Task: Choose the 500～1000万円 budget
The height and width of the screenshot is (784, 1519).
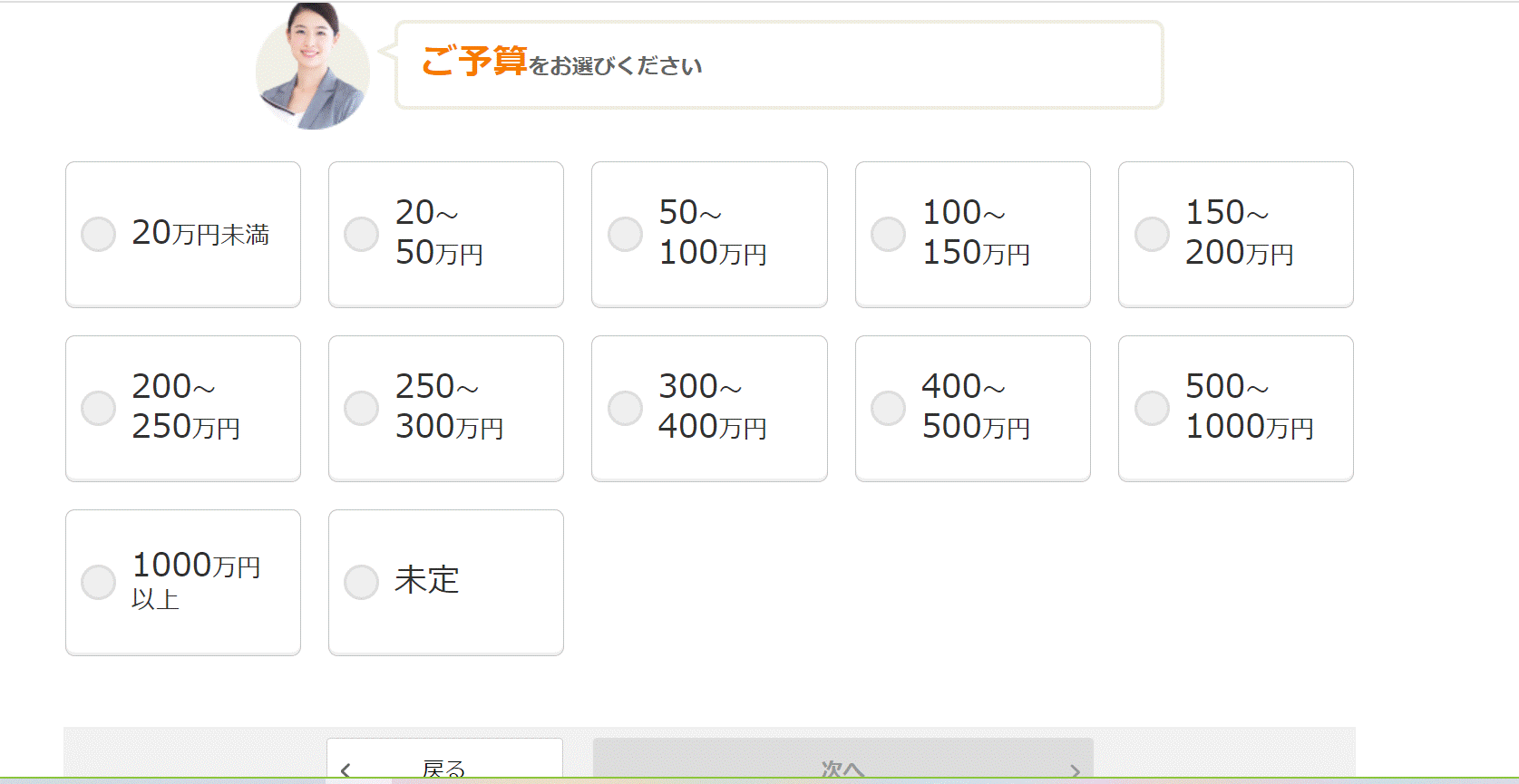Action: click(x=1236, y=409)
